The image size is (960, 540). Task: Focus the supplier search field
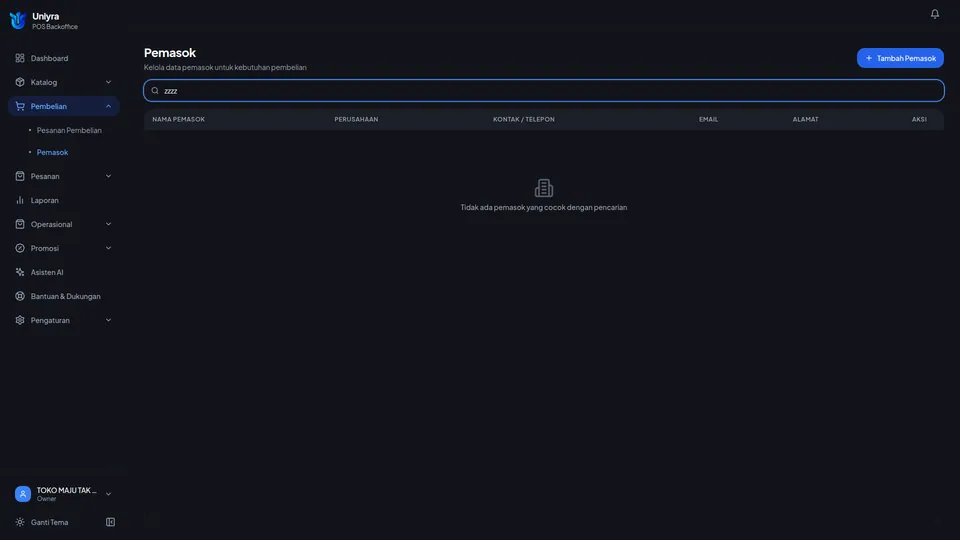click(x=544, y=91)
